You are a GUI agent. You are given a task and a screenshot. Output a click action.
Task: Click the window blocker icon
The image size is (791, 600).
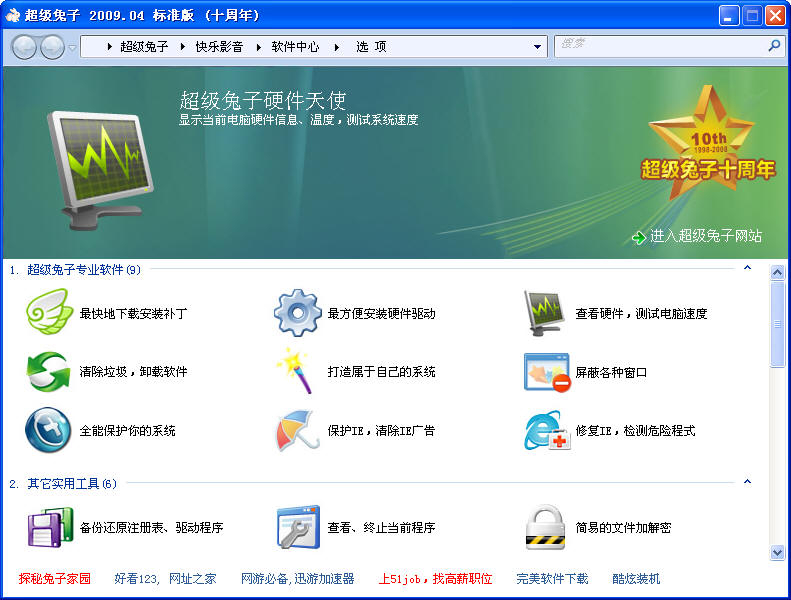coord(547,372)
